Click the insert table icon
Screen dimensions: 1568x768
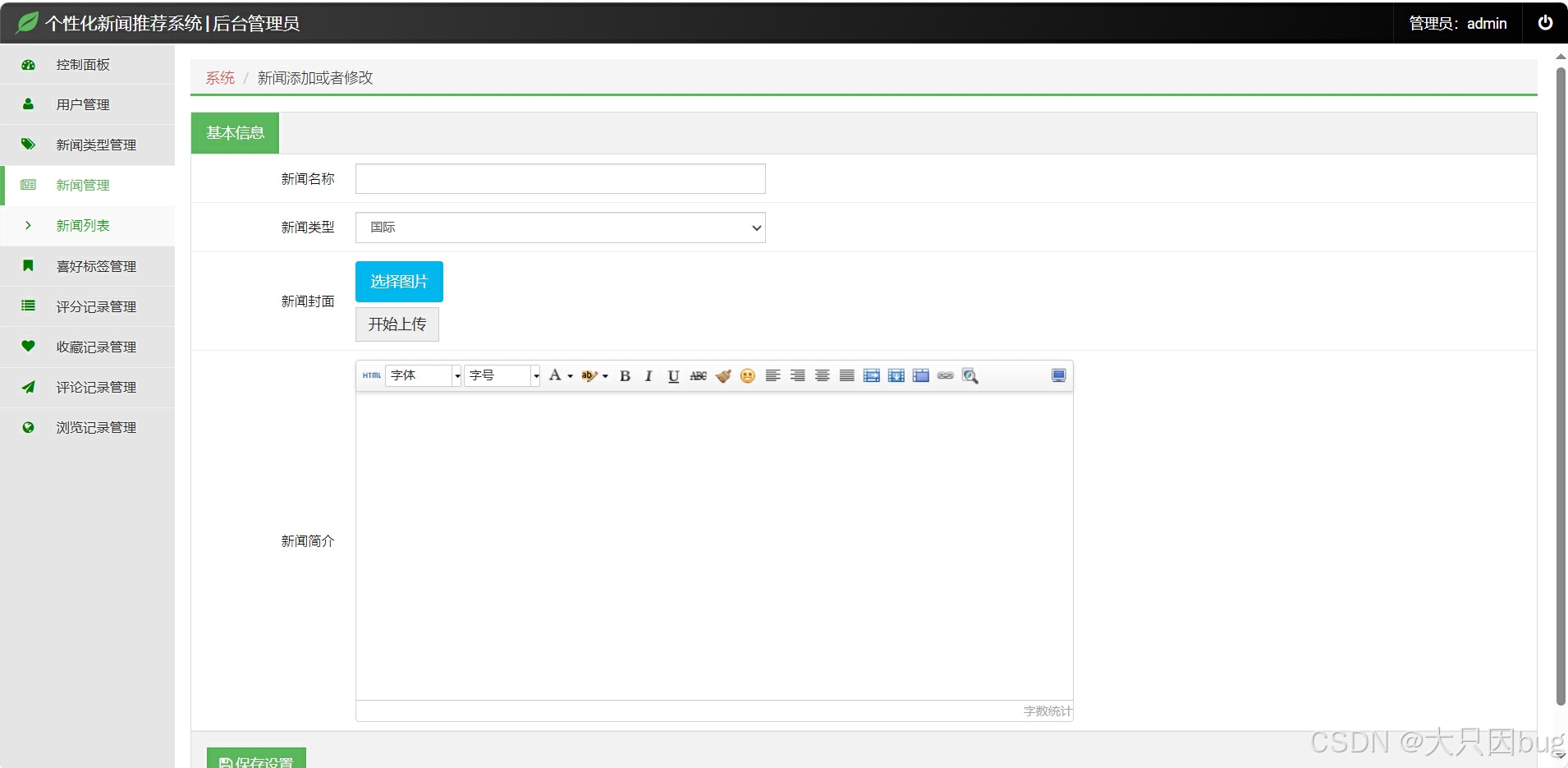coord(920,375)
